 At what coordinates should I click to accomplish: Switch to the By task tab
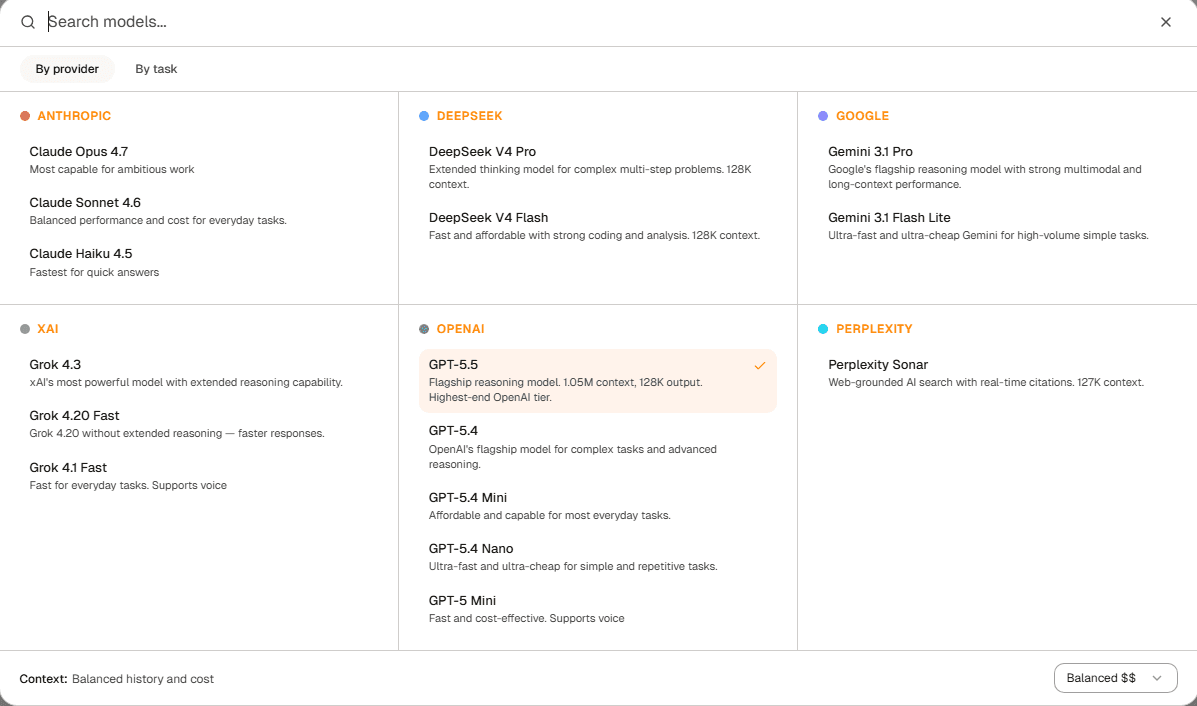point(156,69)
